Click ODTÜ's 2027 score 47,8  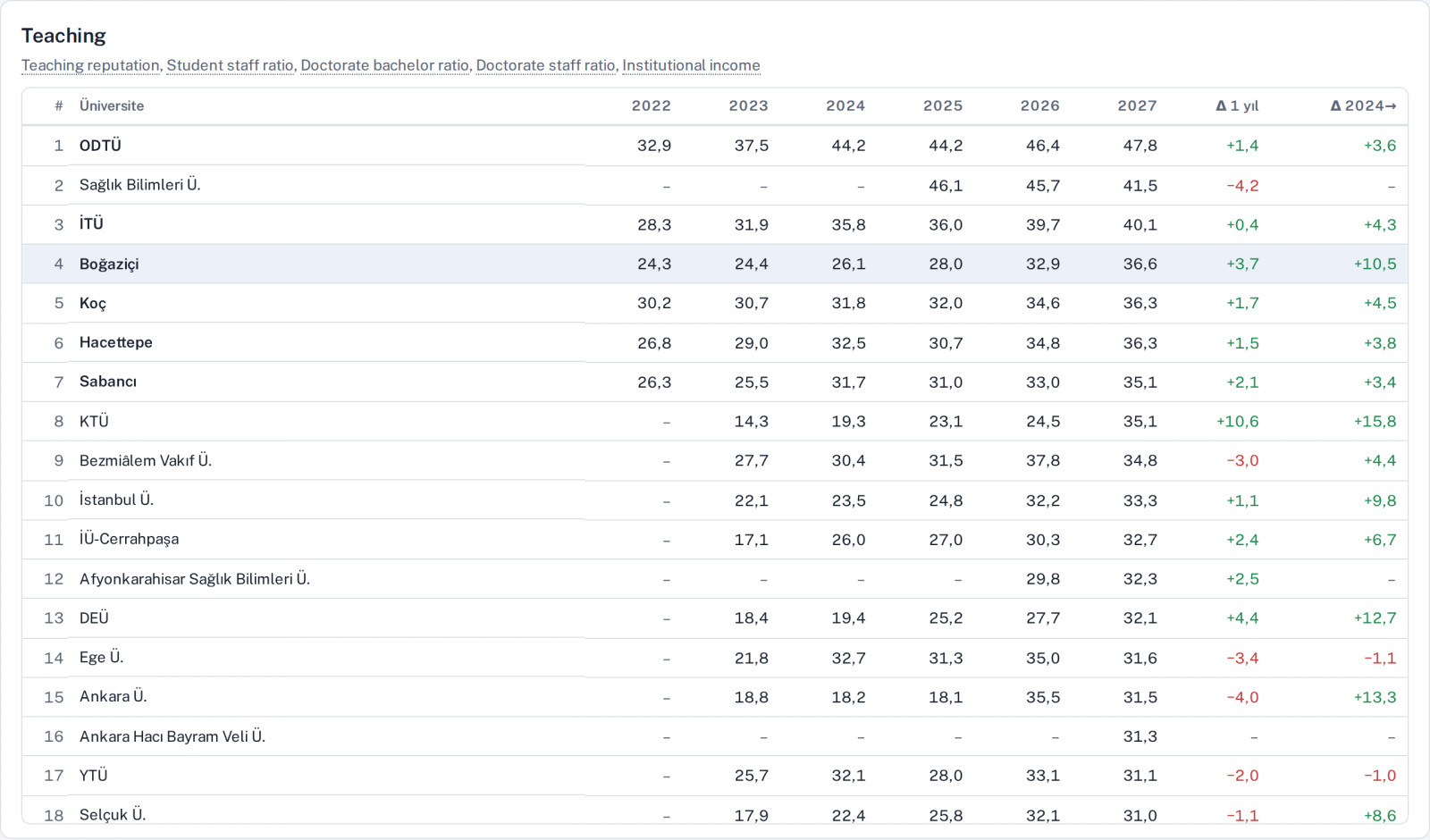pos(1140,146)
